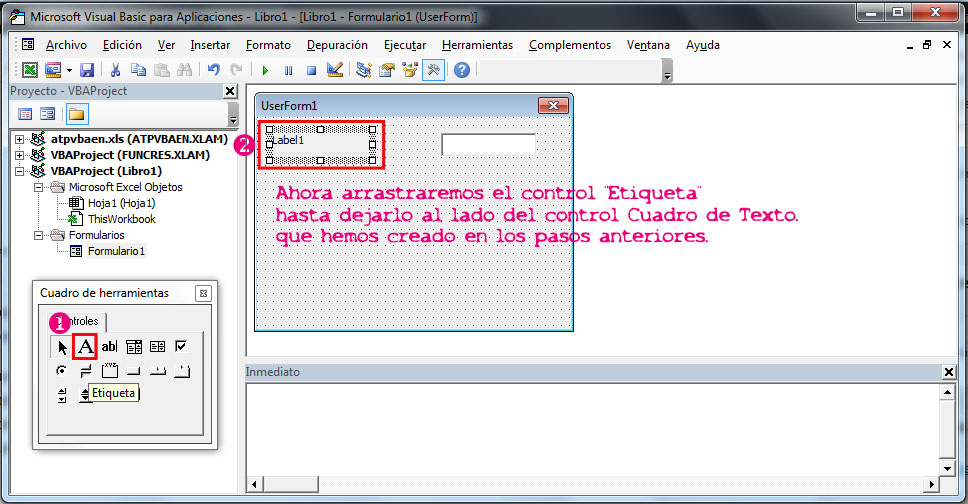Toggle Folders icon in Project pane
The width and height of the screenshot is (968, 504).
pyautogui.click(x=77, y=114)
